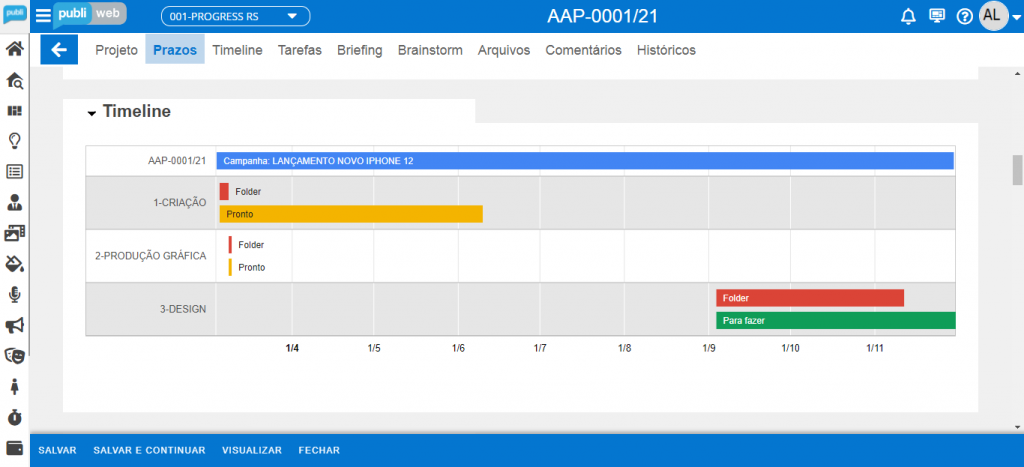Screen dimensions: 1024x467
Task: Select the yellow Pronto bar in 1-CRIAÇÃO
Action: [x=351, y=214]
